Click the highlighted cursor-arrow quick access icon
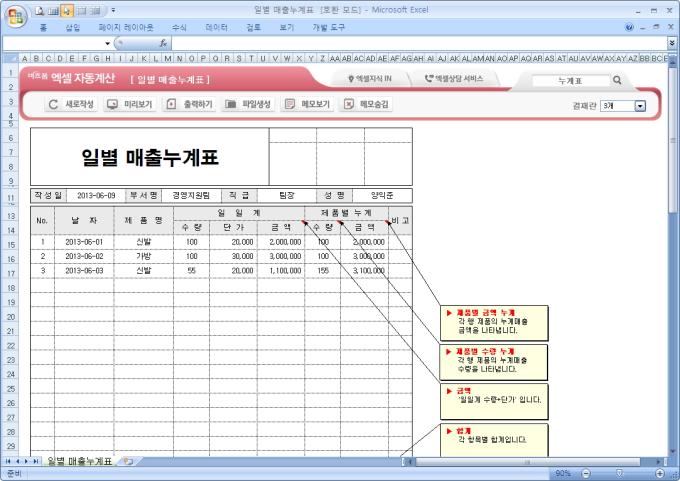The image size is (680, 481). click(x=66, y=11)
